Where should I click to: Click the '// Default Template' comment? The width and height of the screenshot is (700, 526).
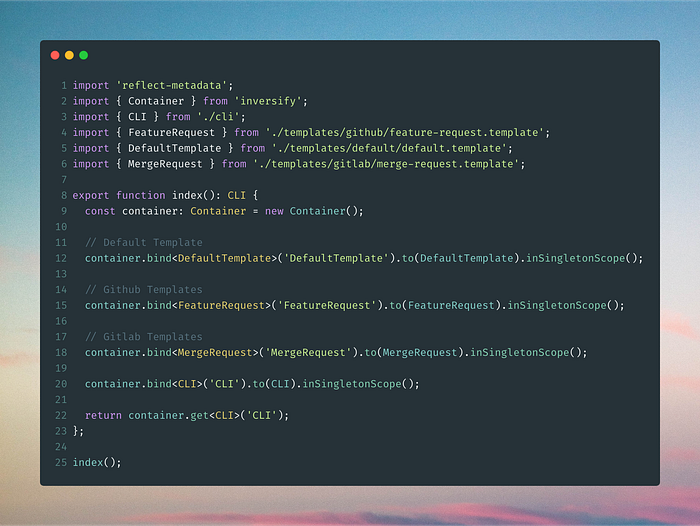click(144, 242)
